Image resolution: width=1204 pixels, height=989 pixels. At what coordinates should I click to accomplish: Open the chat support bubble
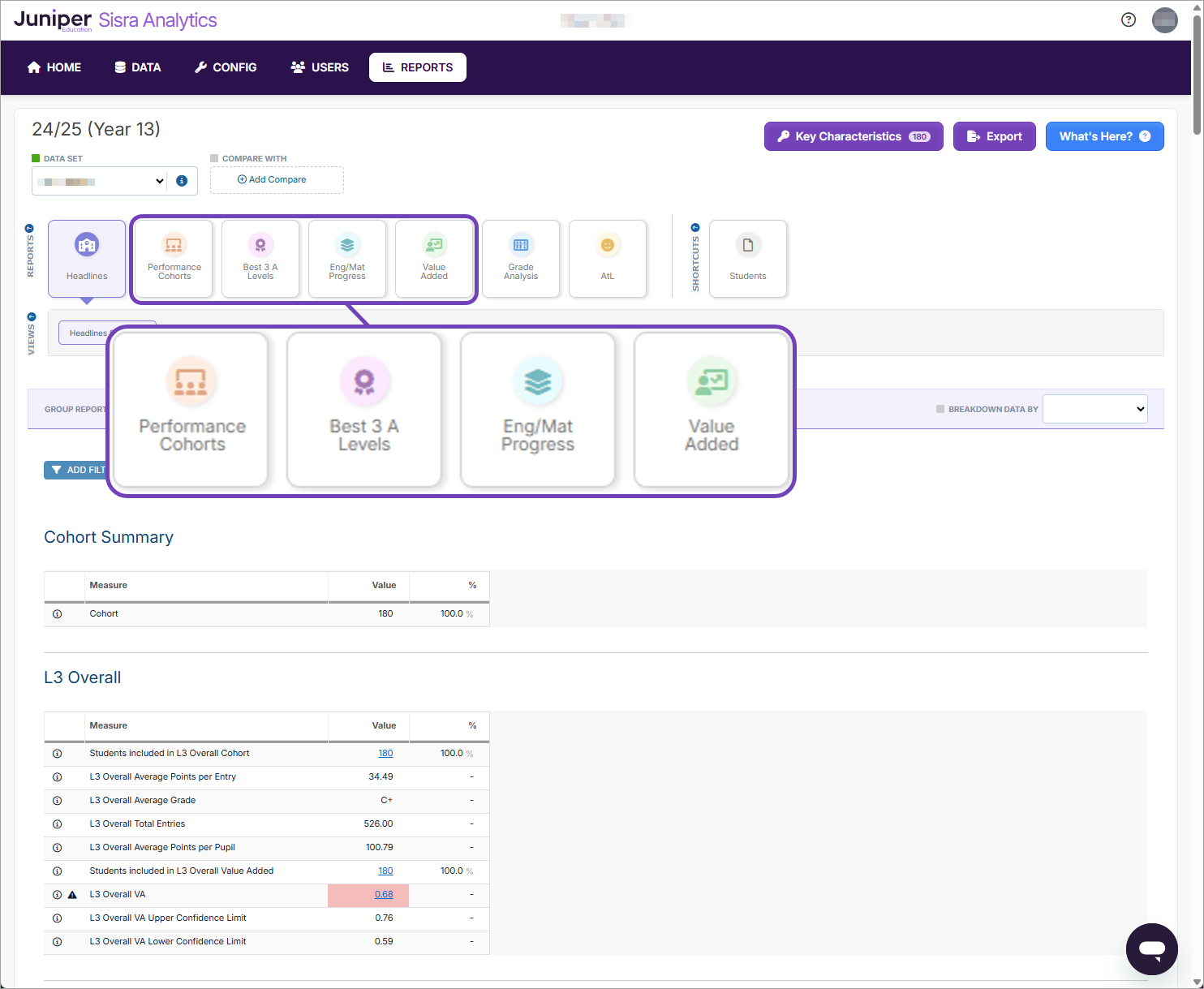(x=1151, y=948)
